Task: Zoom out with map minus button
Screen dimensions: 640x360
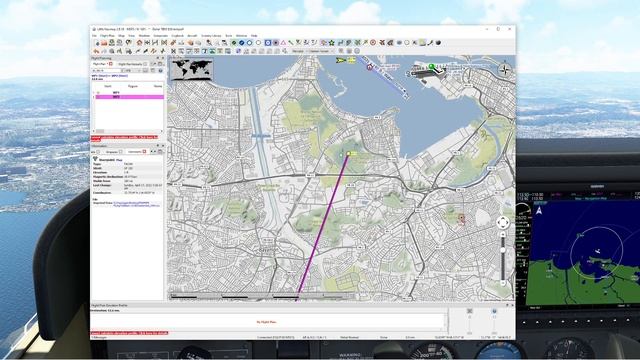Action: pyautogui.click(x=503, y=283)
